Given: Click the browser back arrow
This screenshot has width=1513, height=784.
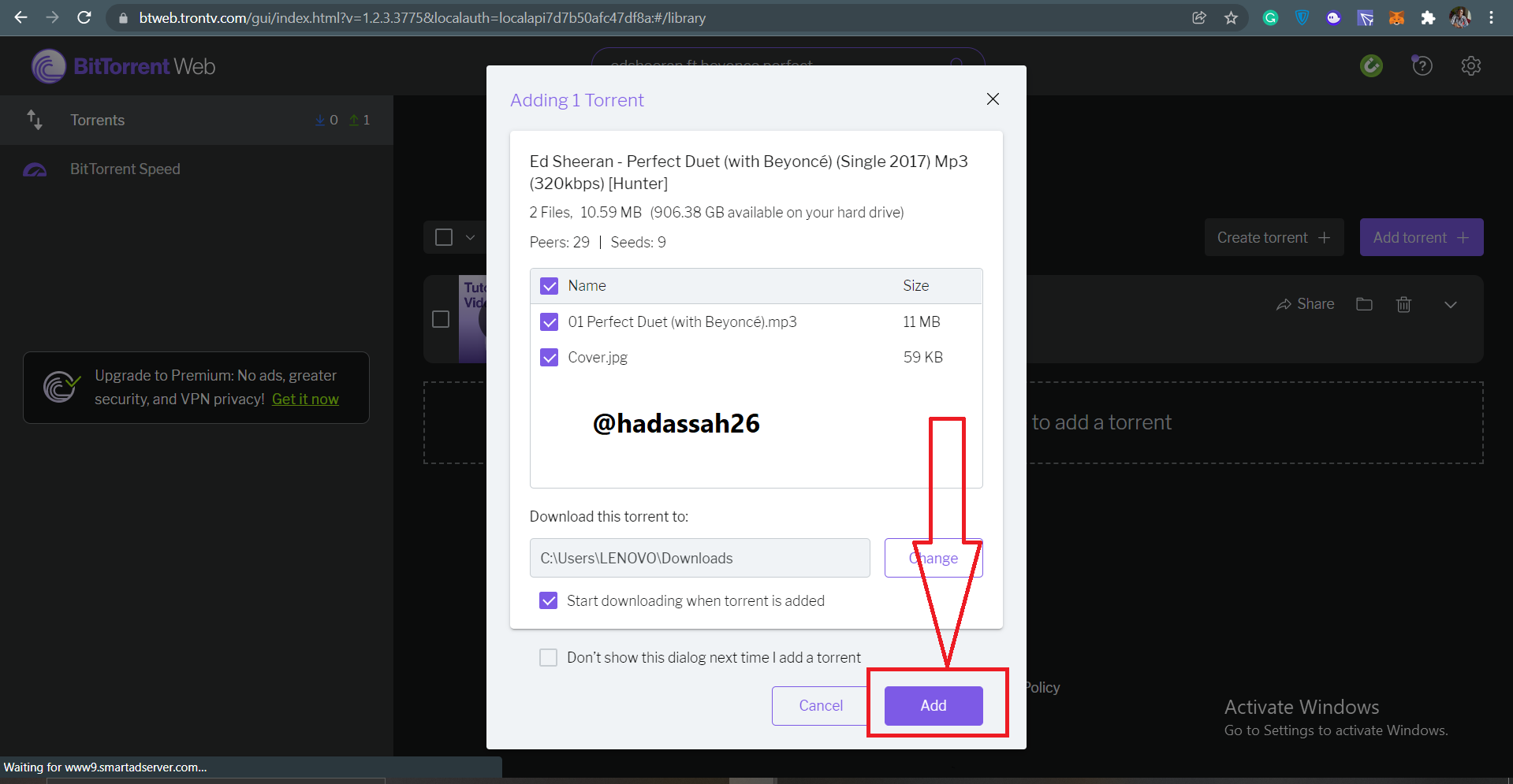Looking at the screenshot, I should (20, 17).
